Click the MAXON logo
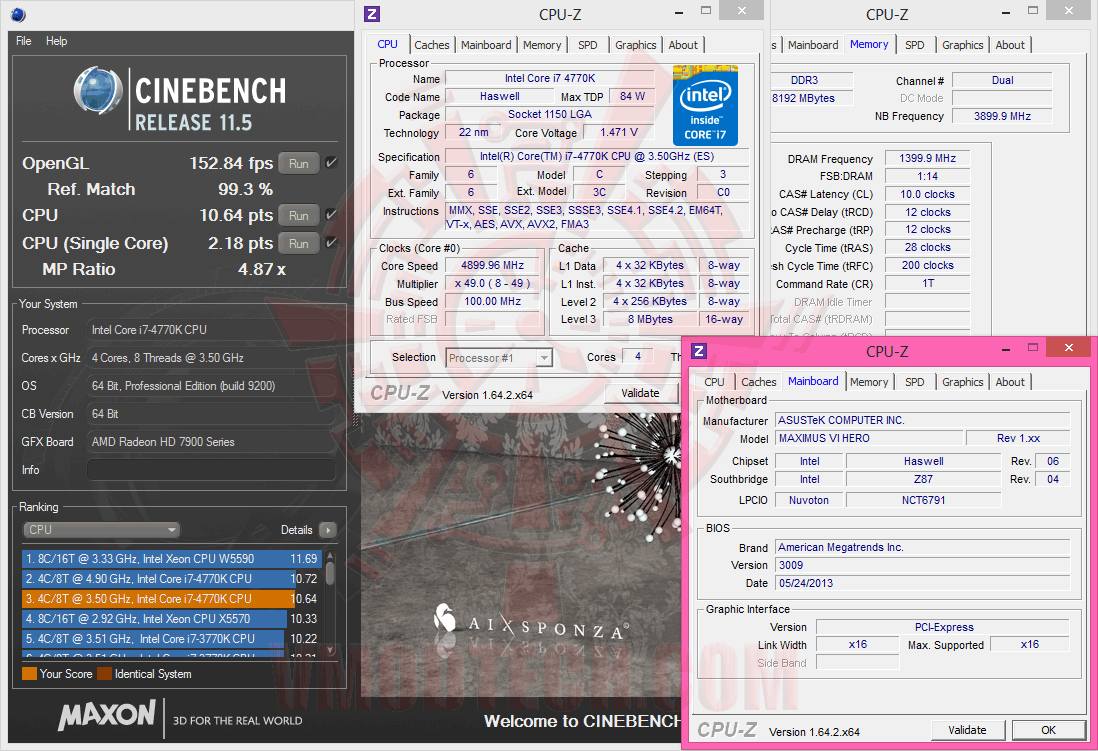This screenshot has height=751, width=1098. pyautogui.click(x=107, y=715)
